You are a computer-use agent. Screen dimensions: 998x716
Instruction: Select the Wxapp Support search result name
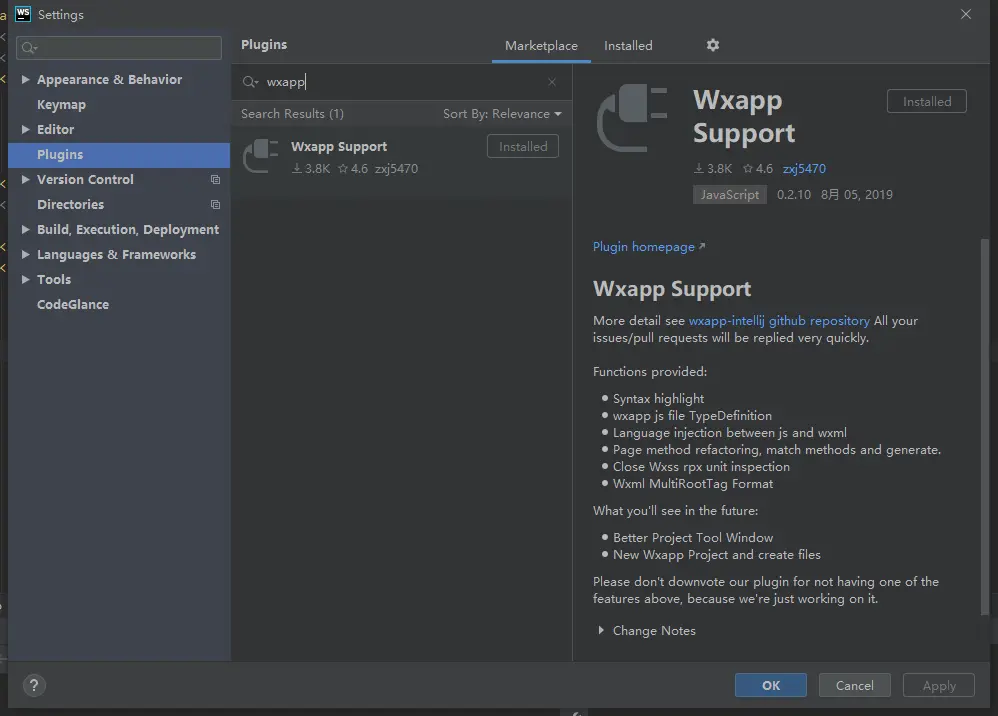339,146
